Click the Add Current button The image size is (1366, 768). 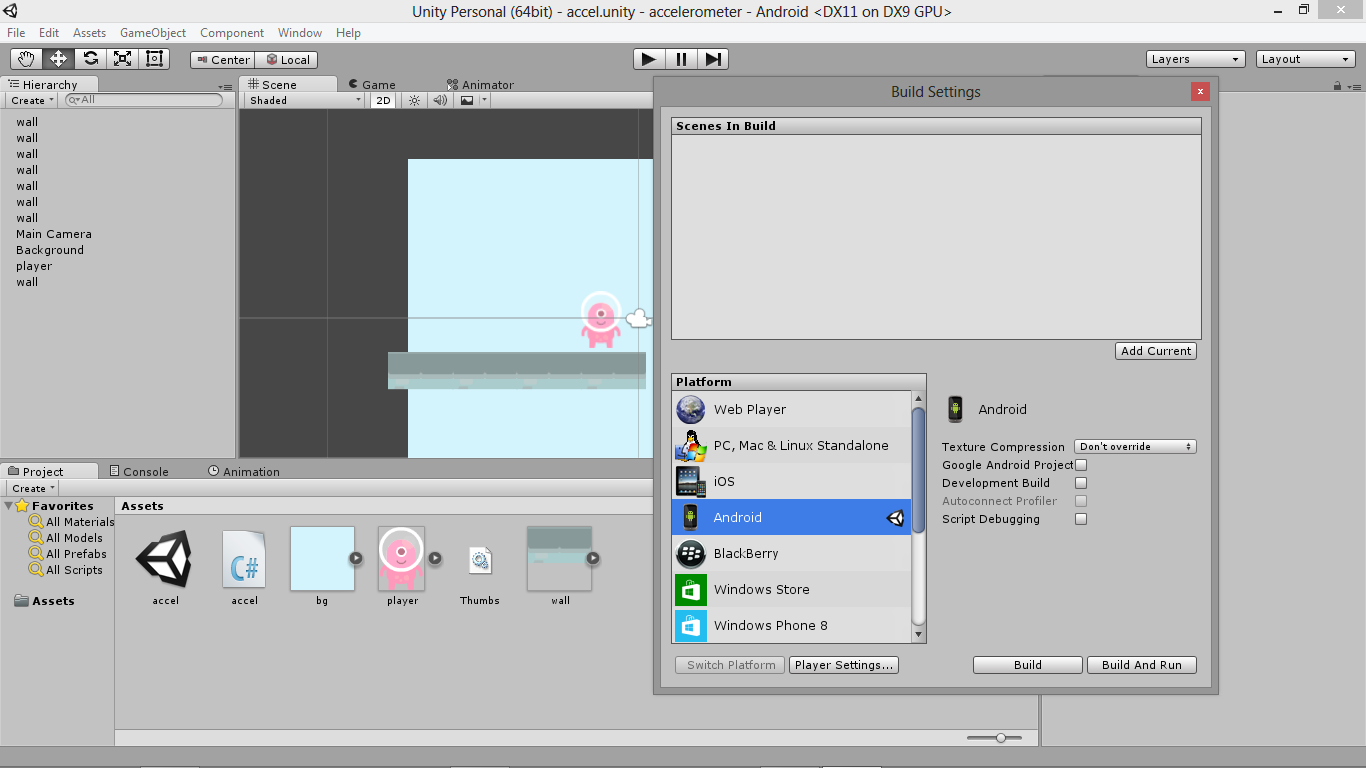[x=1156, y=350]
